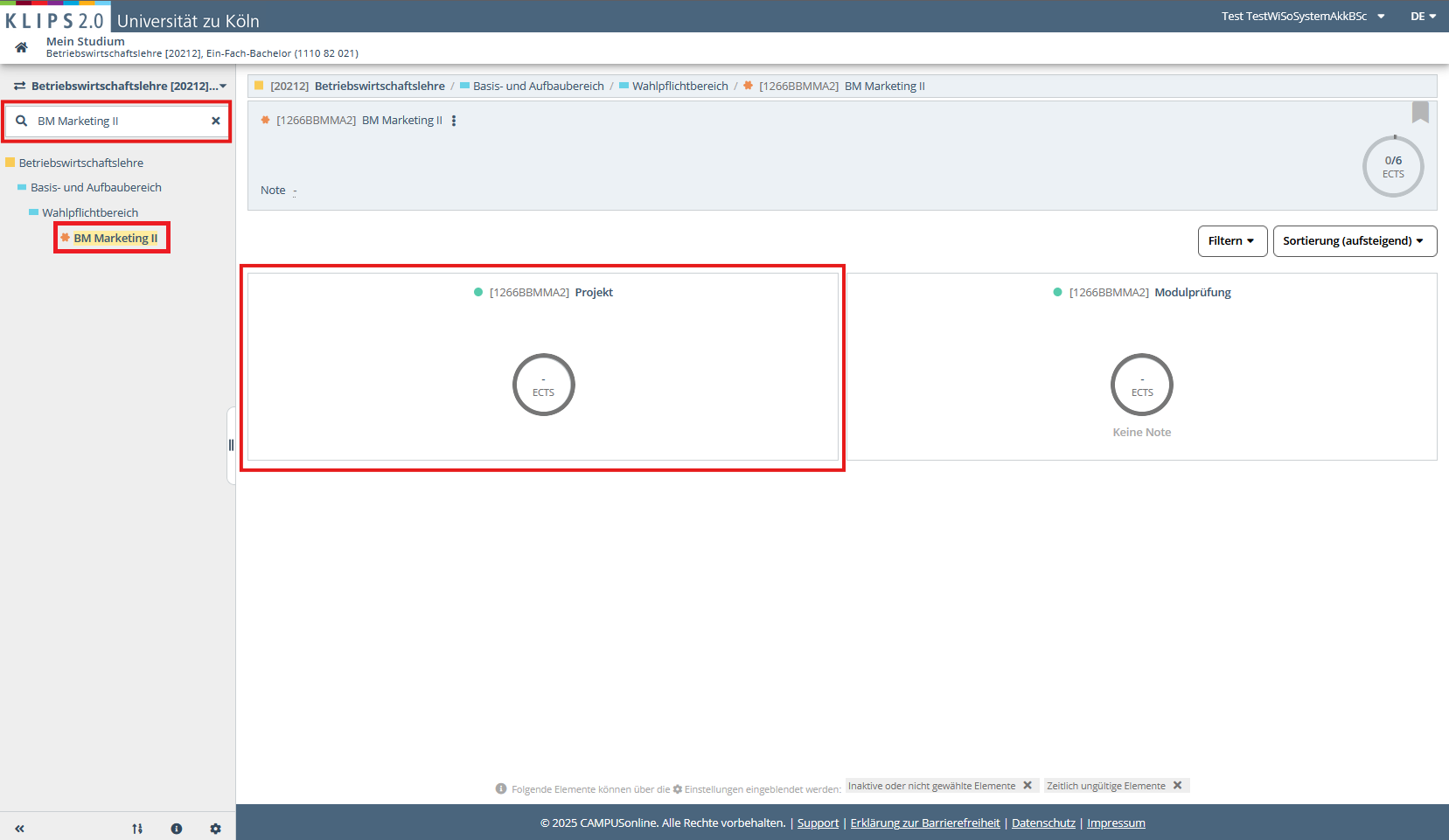Viewport: 1449px width, 840px height.
Task: Click the info icon beside 'Folgende Elemente'
Action: coord(501,788)
